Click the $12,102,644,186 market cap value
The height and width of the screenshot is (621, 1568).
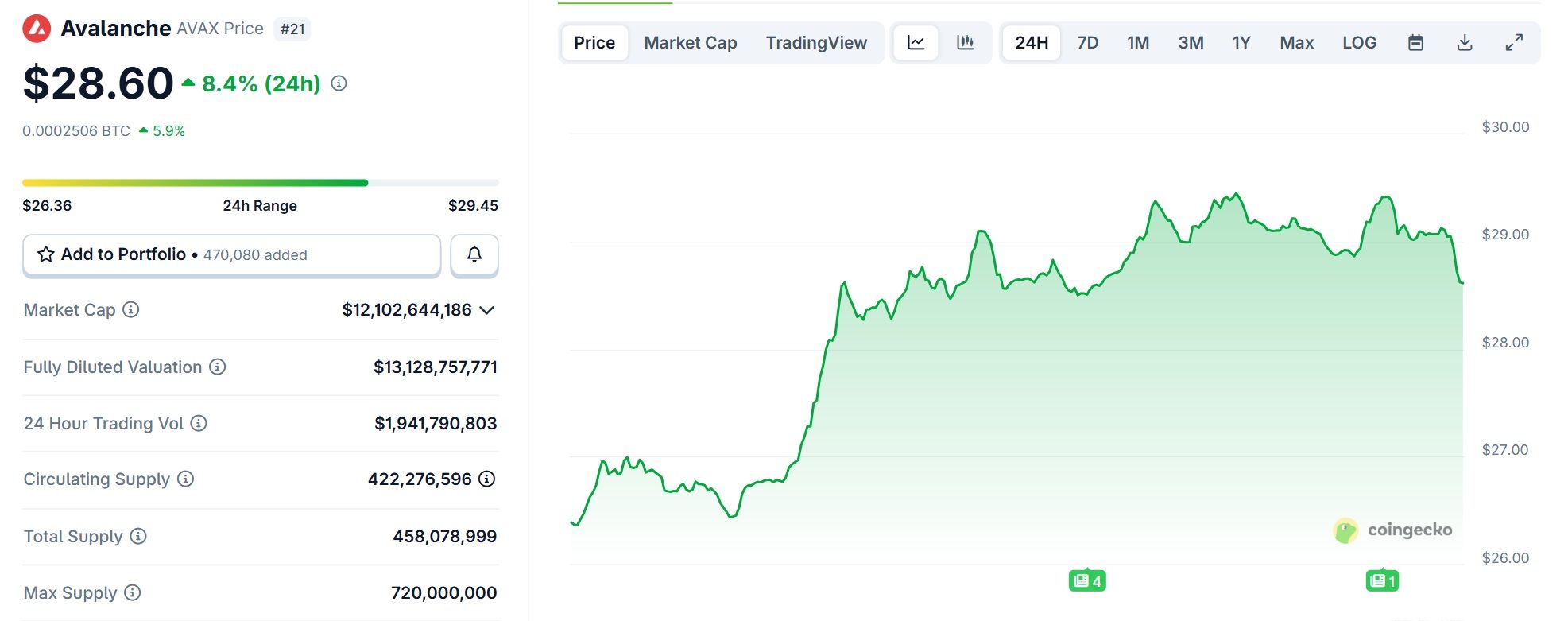407,310
